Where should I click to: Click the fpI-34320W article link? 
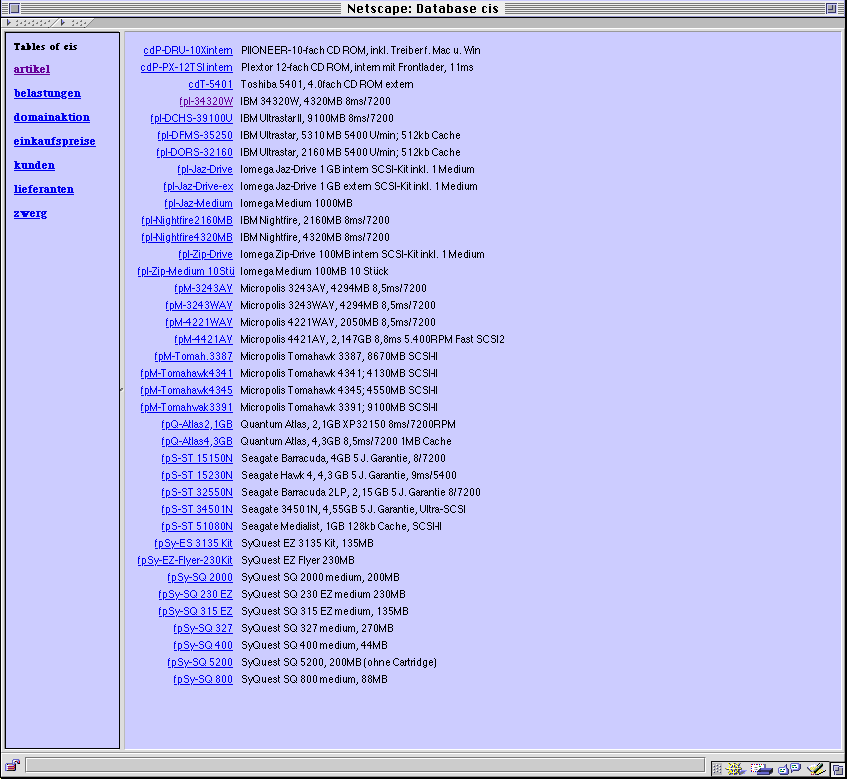tap(205, 101)
